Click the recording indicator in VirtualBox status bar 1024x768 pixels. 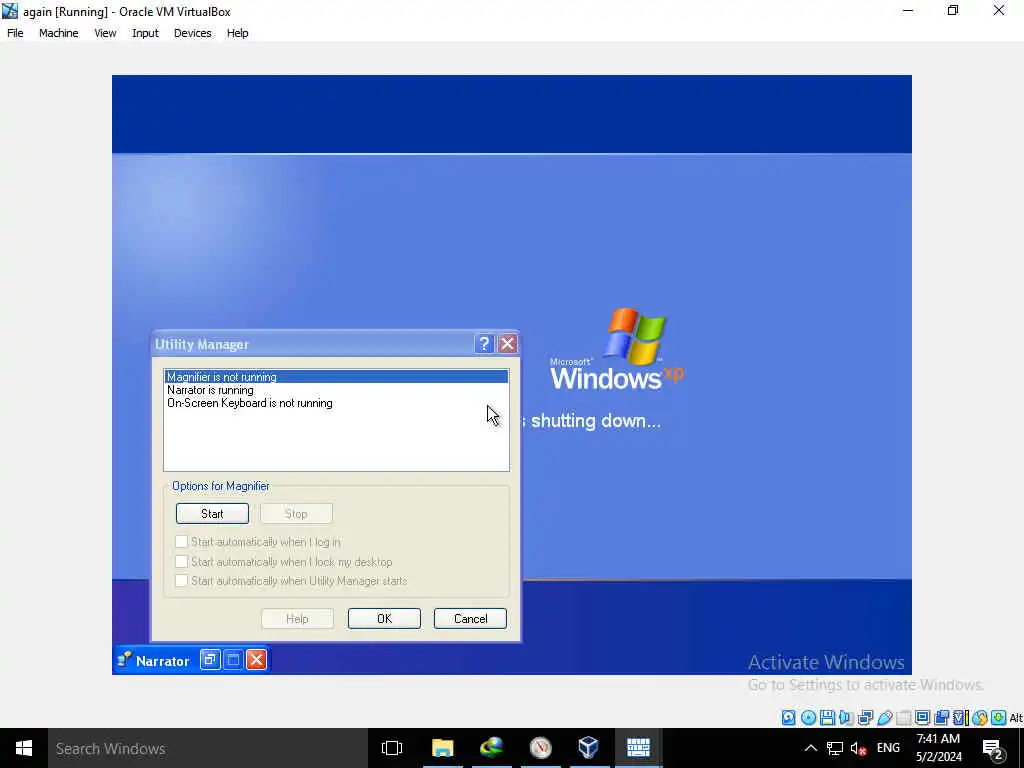[941, 718]
